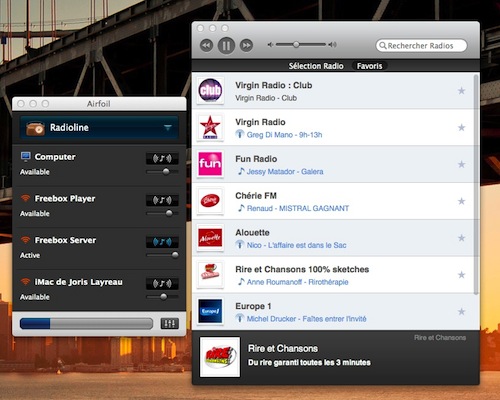Open track Anne Roumanoff - Rirothérapie
Screen dimensions: 500x400
(297, 282)
